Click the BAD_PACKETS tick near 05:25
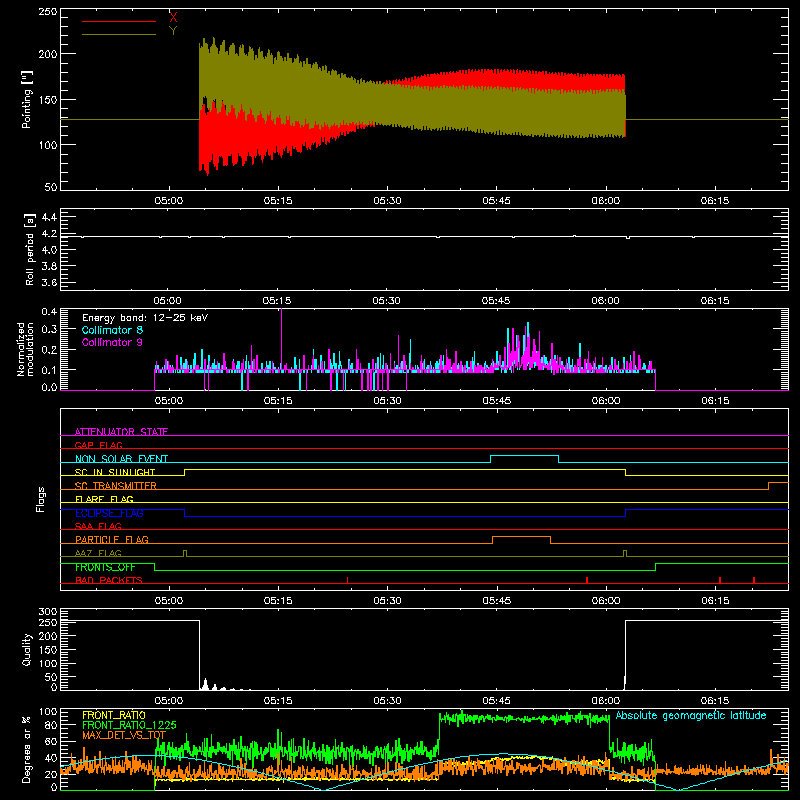The image size is (800, 800). 347,580
